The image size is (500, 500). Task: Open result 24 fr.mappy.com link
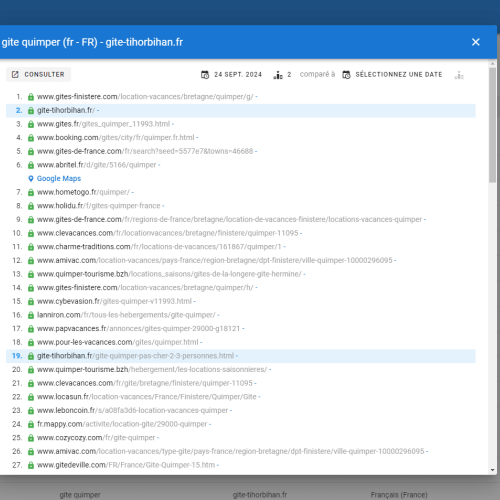122,425
